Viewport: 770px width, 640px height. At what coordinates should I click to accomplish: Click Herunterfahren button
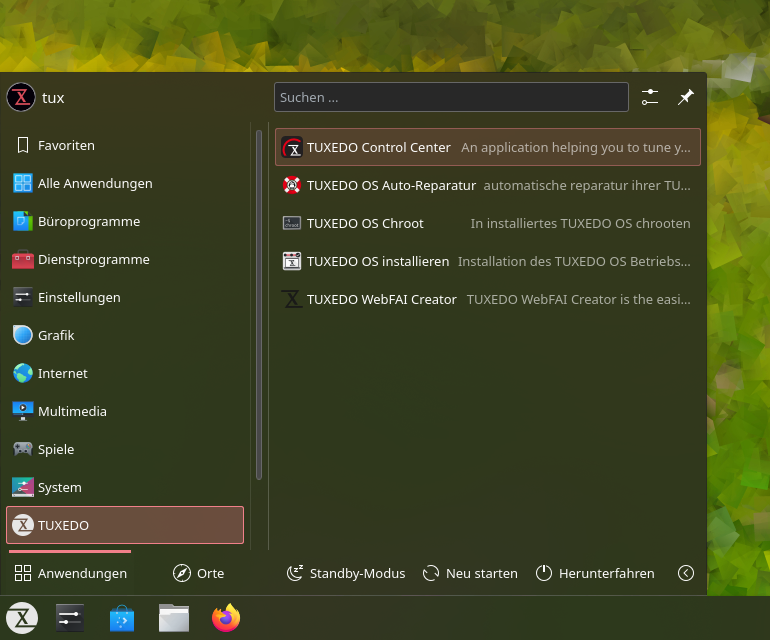(595, 573)
